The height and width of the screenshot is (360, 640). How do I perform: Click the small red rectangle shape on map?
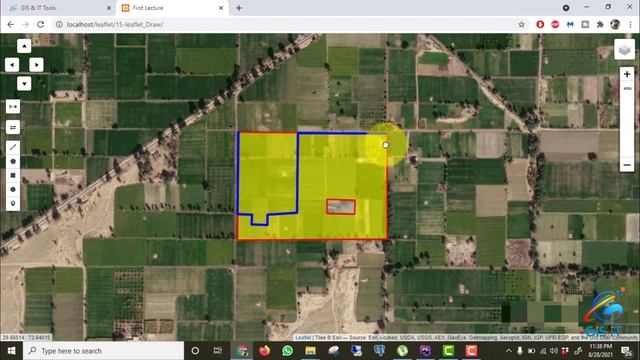pos(341,207)
